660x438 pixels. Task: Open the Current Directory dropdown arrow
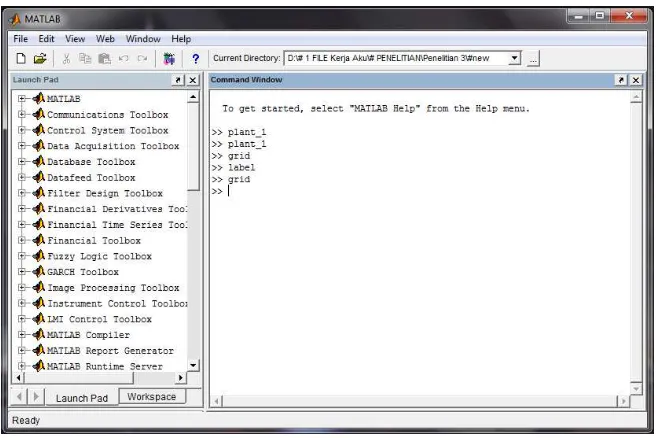[514, 58]
